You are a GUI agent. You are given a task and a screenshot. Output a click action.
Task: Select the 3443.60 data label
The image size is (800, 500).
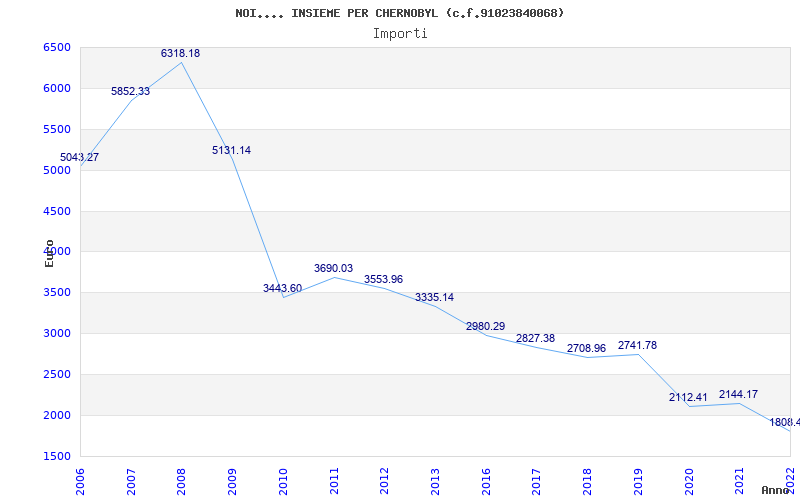[x=283, y=288]
